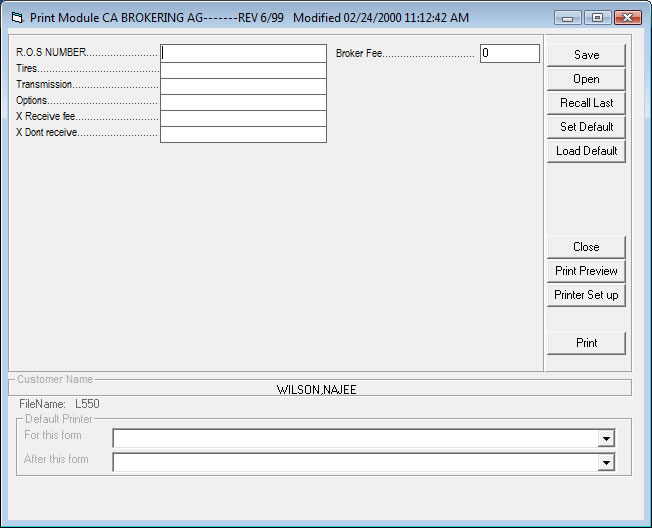Open Printer Set up
Viewport: 652px width, 528px height.
[x=586, y=295]
